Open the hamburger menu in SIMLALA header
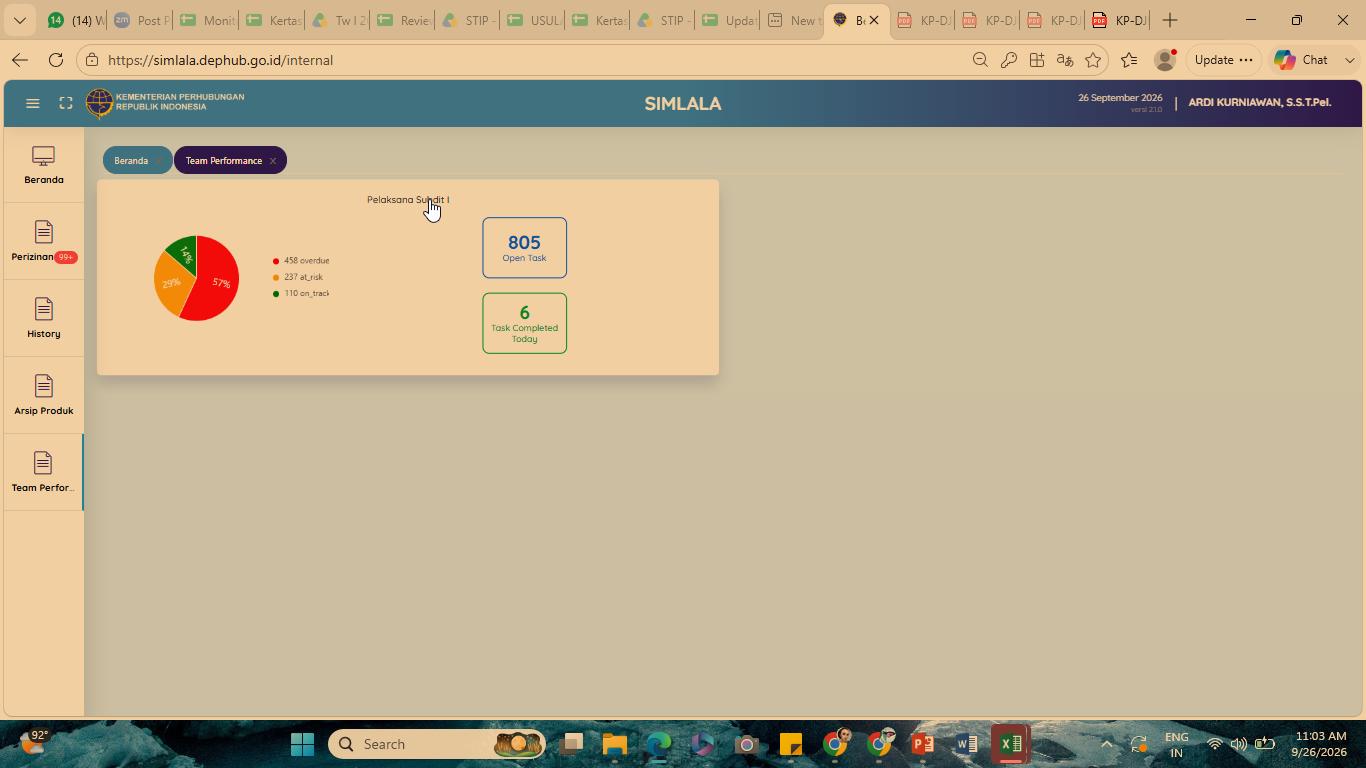Viewport: 1366px width, 768px height. click(x=32, y=103)
